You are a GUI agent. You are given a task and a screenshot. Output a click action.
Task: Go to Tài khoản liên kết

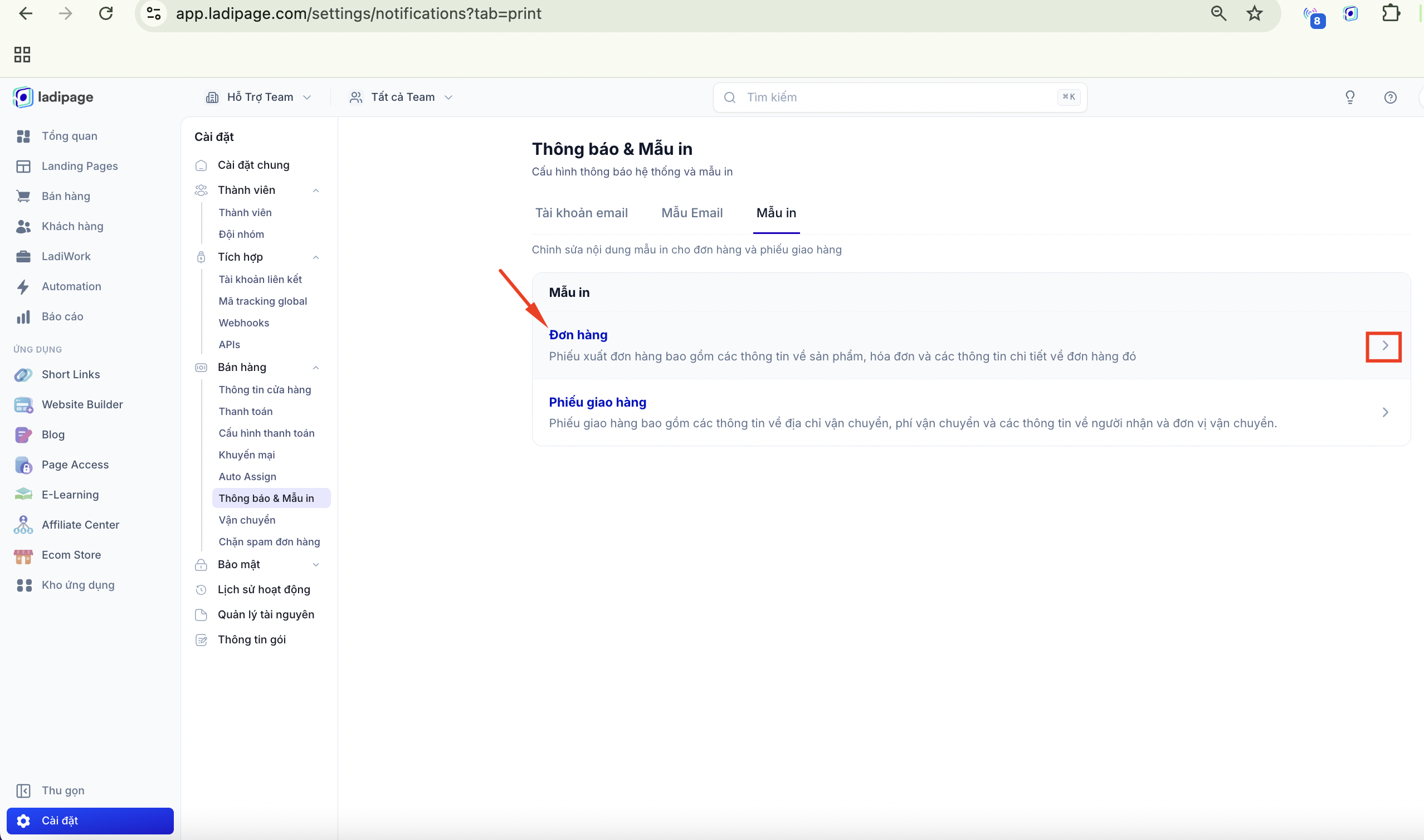pyautogui.click(x=260, y=279)
